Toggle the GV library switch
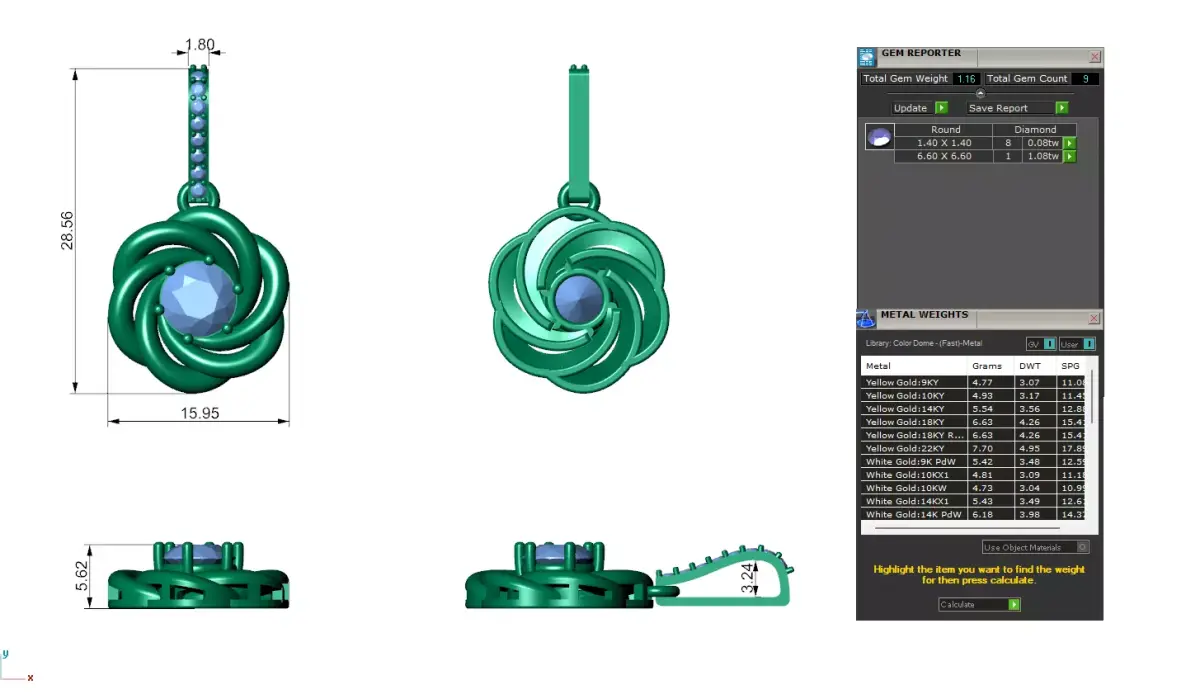The height and width of the screenshot is (699, 1200). (x=1041, y=344)
